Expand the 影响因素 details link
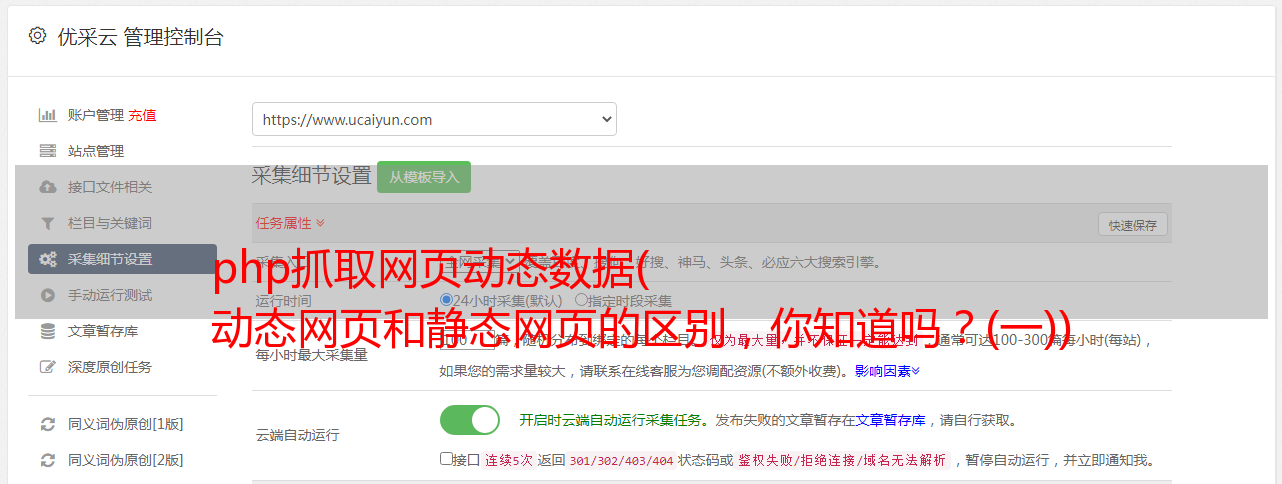1282x484 pixels. 887,371
